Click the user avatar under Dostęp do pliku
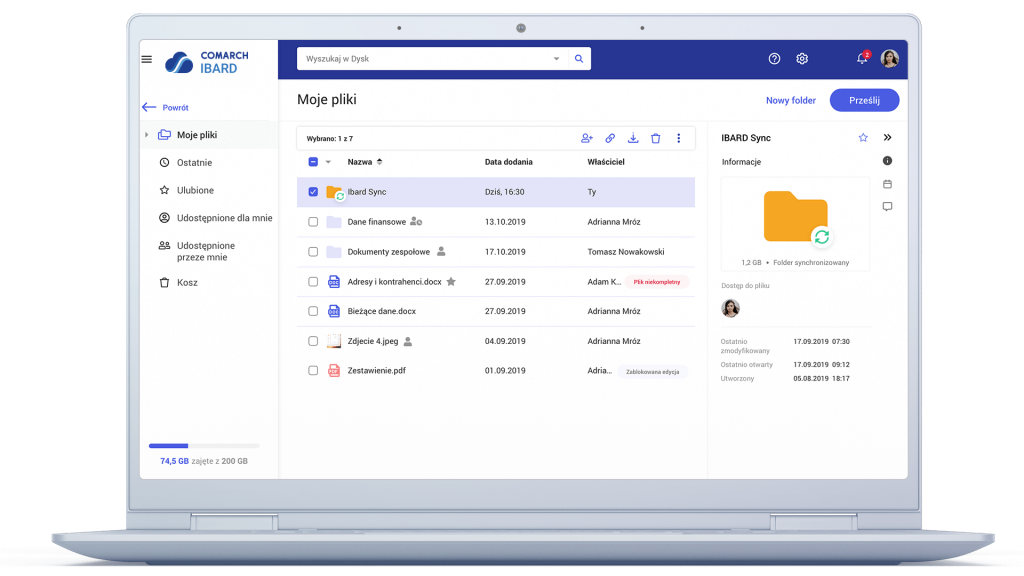 point(730,308)
